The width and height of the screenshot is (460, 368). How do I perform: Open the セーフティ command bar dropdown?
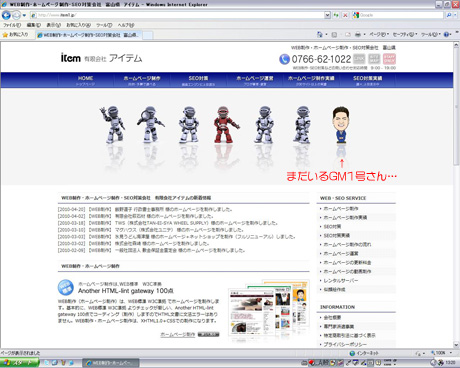pos(405,34)
